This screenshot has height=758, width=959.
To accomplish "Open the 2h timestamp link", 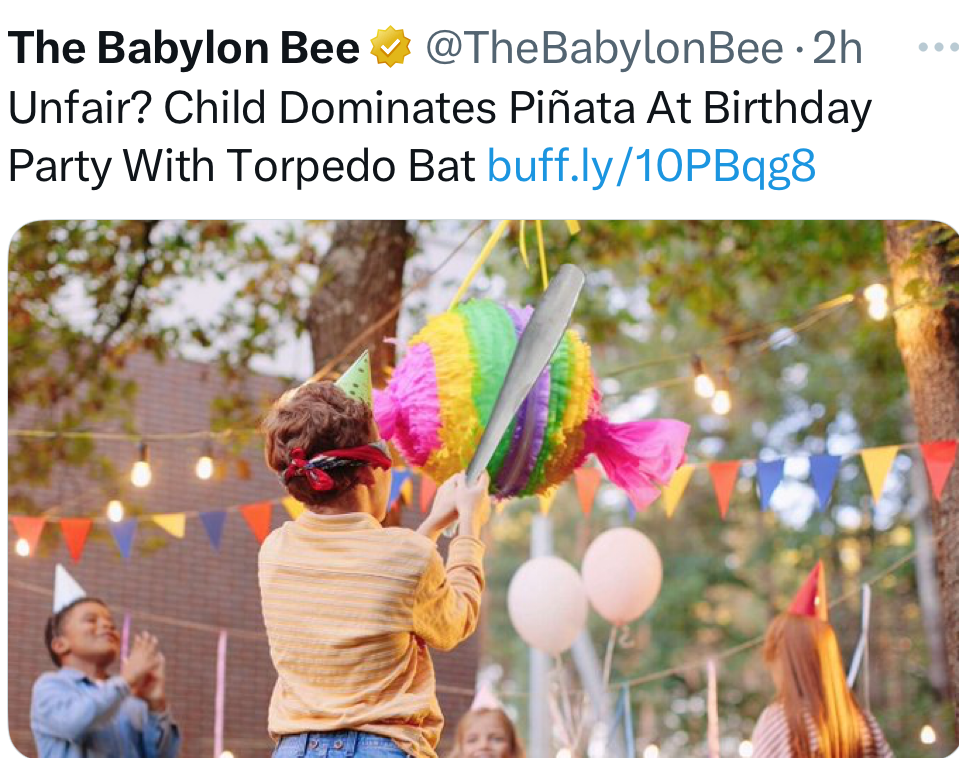I will (x=837, y=48).
